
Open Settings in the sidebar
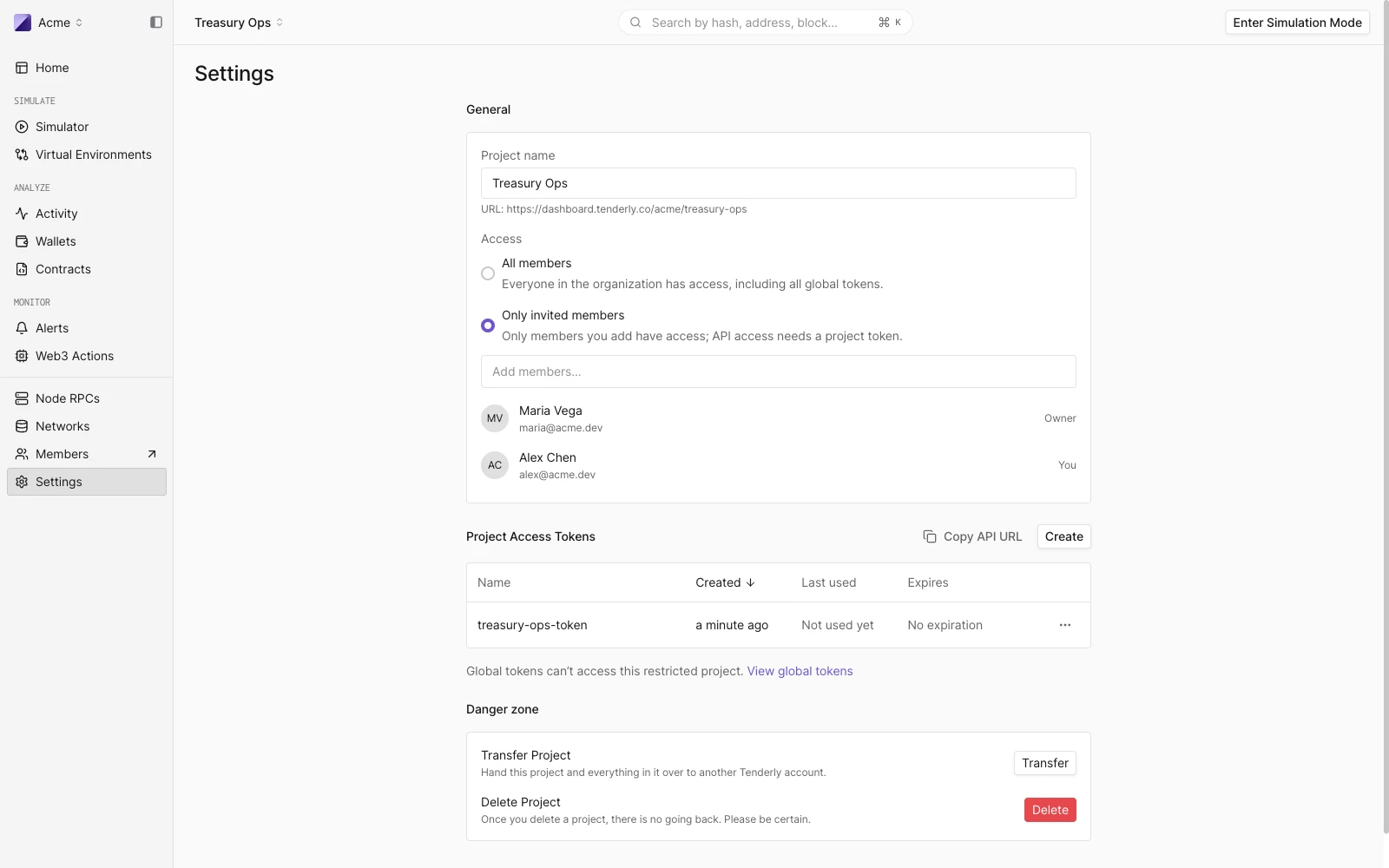pyautogui.click(x=87, y=482)
